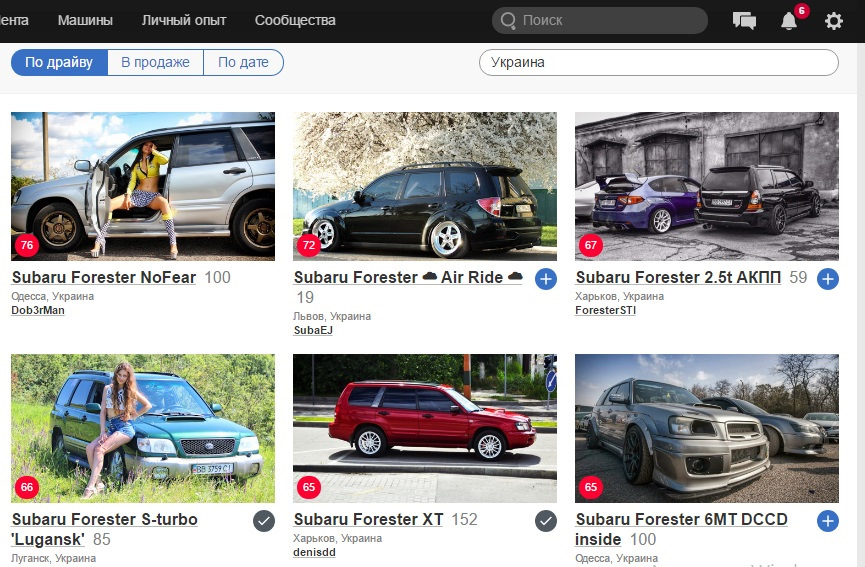
Task: Open black Forester Air Ride photo thumbnail
Action: pos(425,186)
